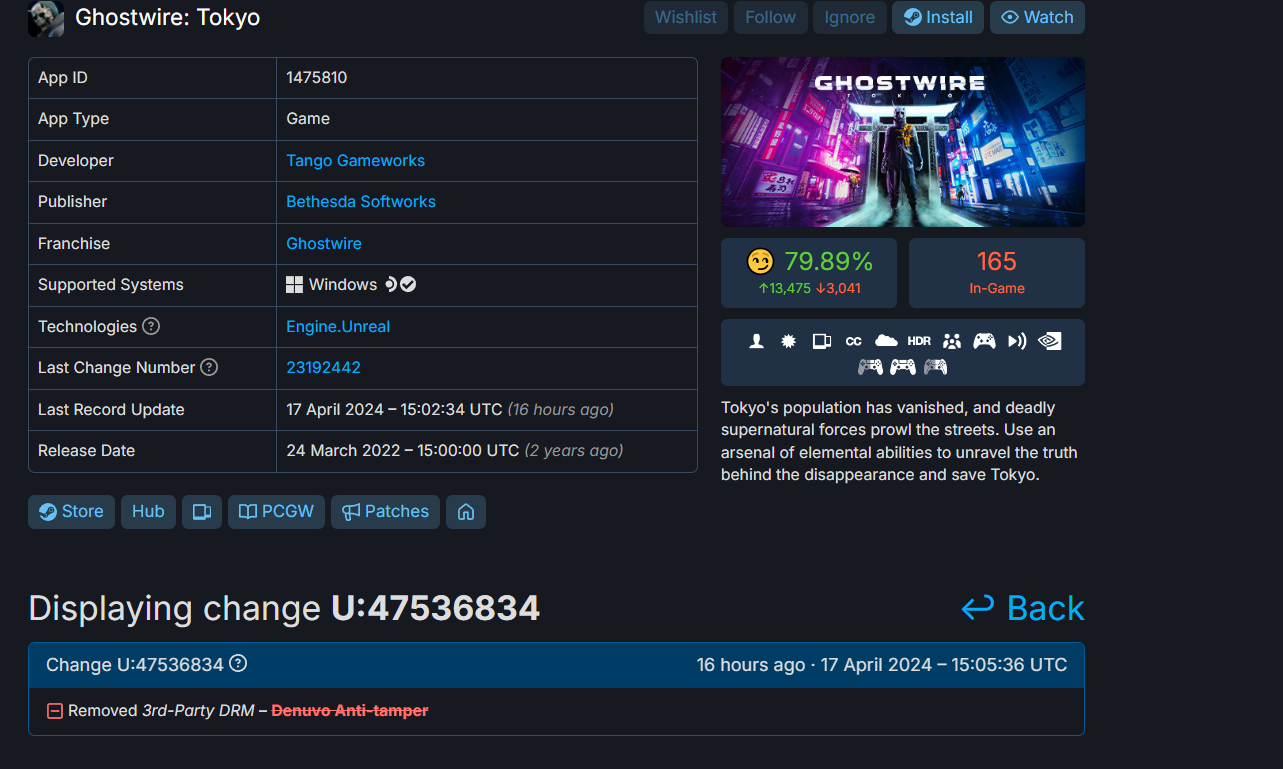Click the HDR feature icon
Viewport: 1283px width, 769px height.
tap(919, 341)
